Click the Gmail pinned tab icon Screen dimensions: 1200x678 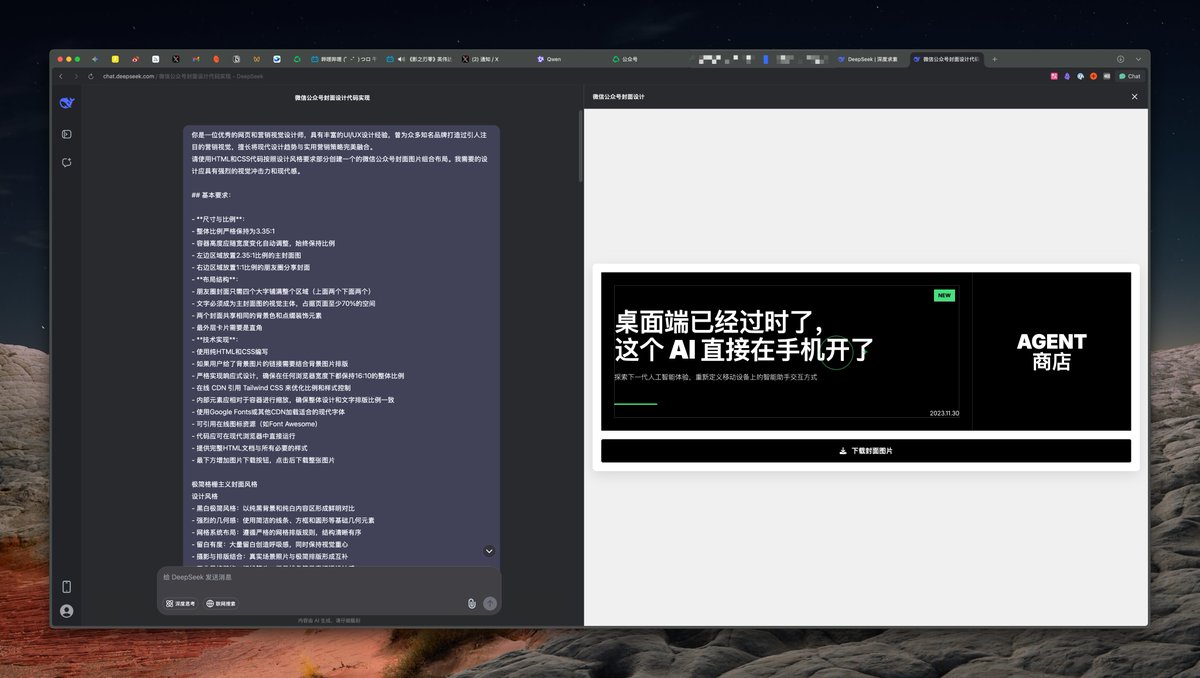coord(196,59)
